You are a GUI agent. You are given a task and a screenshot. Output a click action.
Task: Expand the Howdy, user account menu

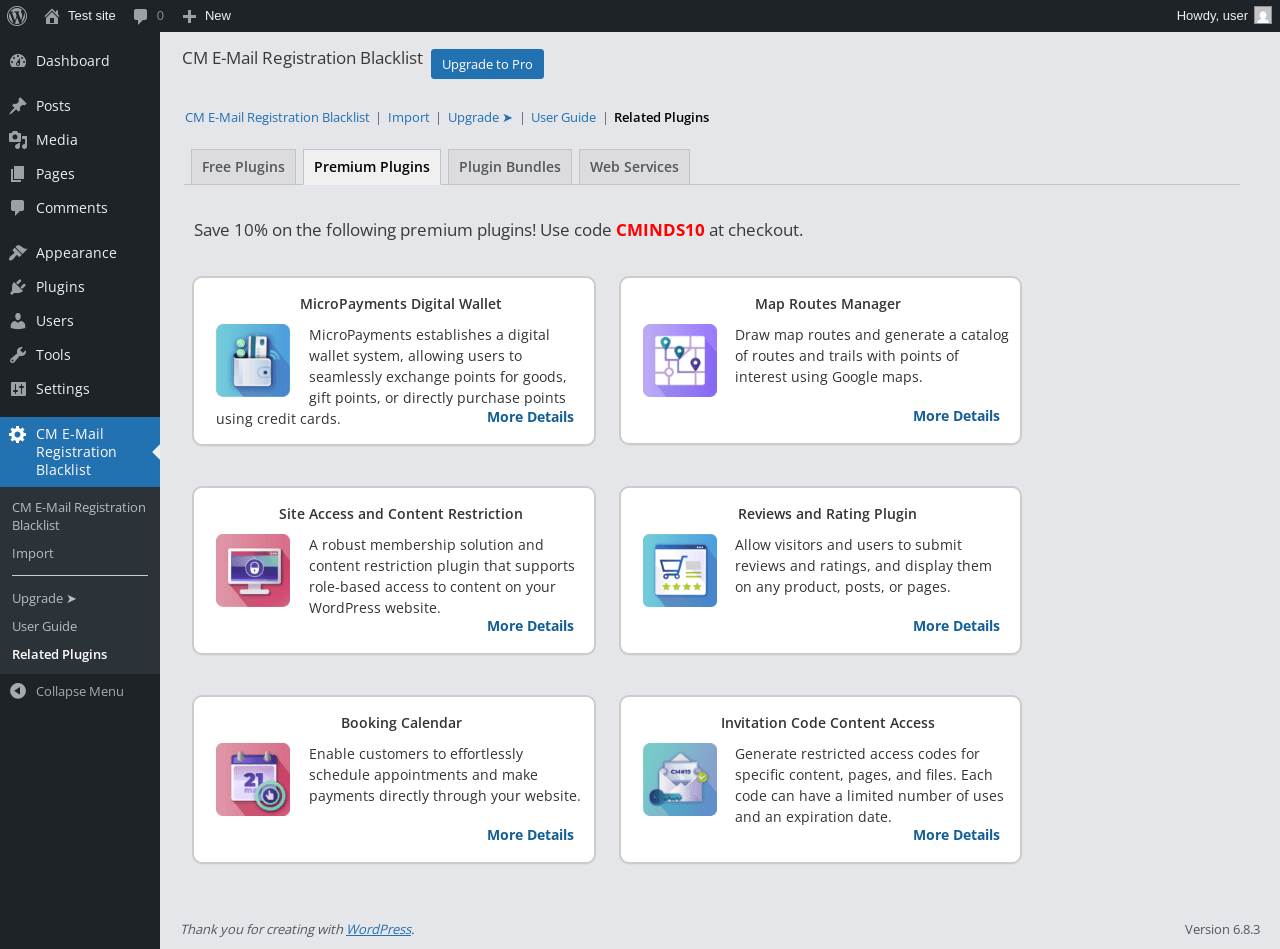(1212, 16)
